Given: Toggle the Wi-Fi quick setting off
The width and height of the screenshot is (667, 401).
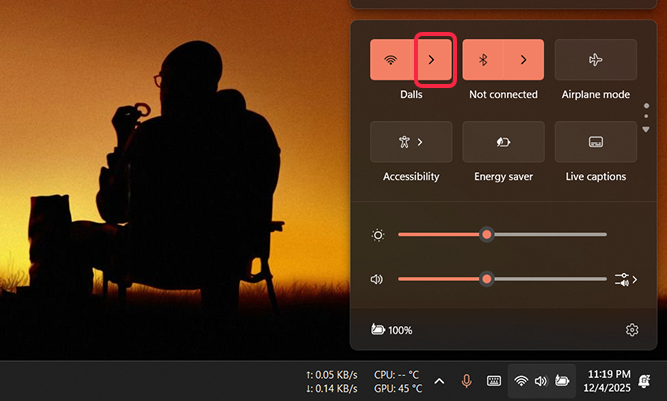Looking at the screenshot, I should [x=391, y=60].
